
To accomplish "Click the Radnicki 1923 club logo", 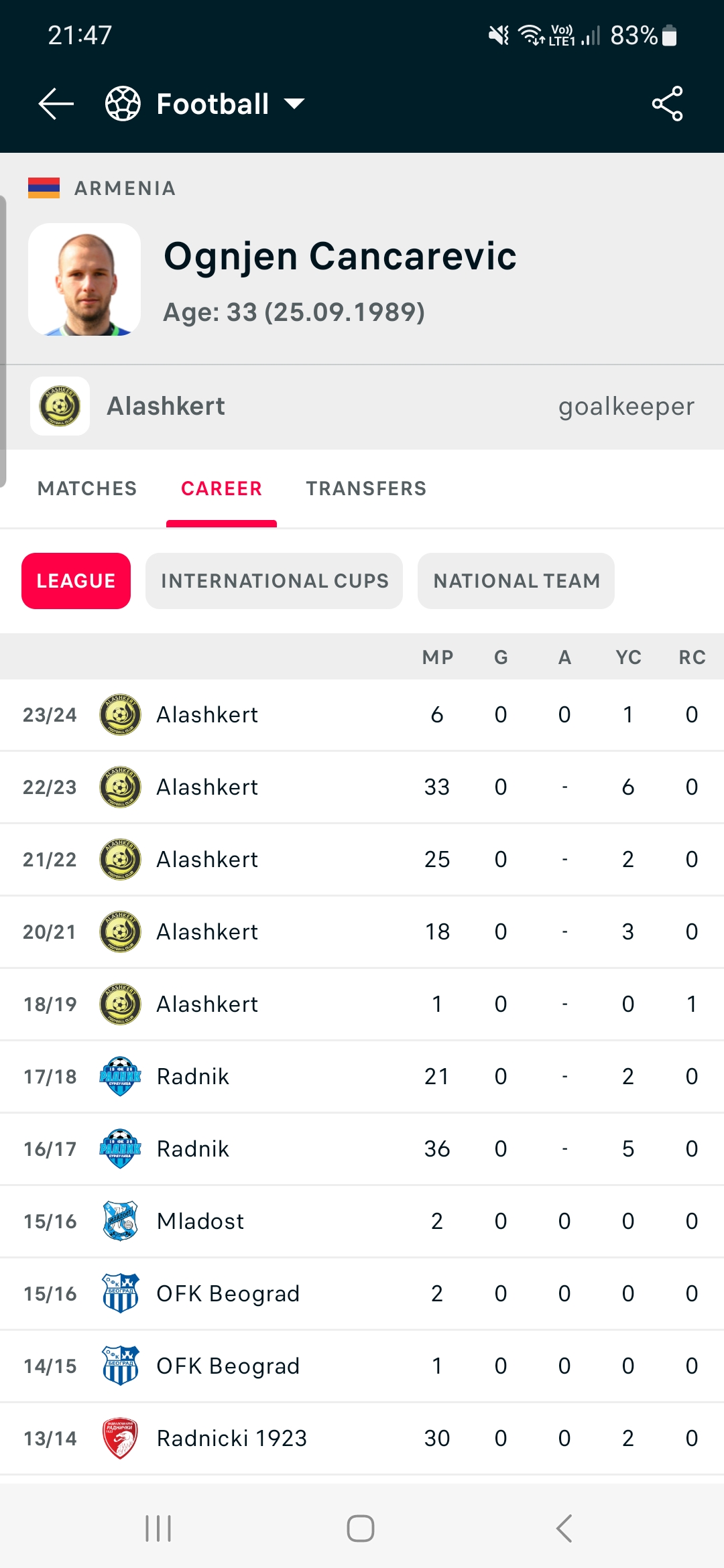I will click(x=119, y=1437).
